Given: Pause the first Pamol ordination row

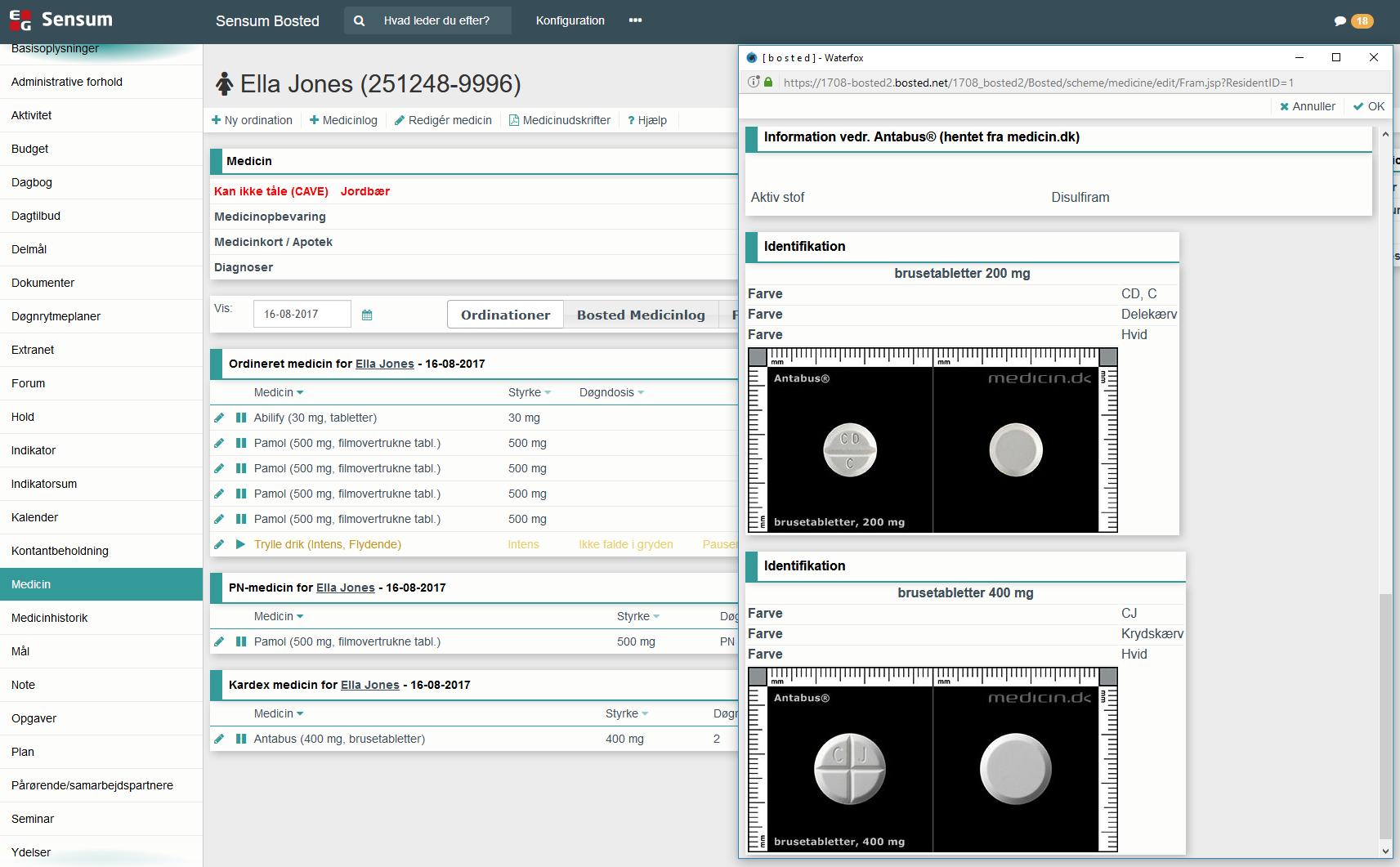Looking at the screenshot, I should (241, 443).
